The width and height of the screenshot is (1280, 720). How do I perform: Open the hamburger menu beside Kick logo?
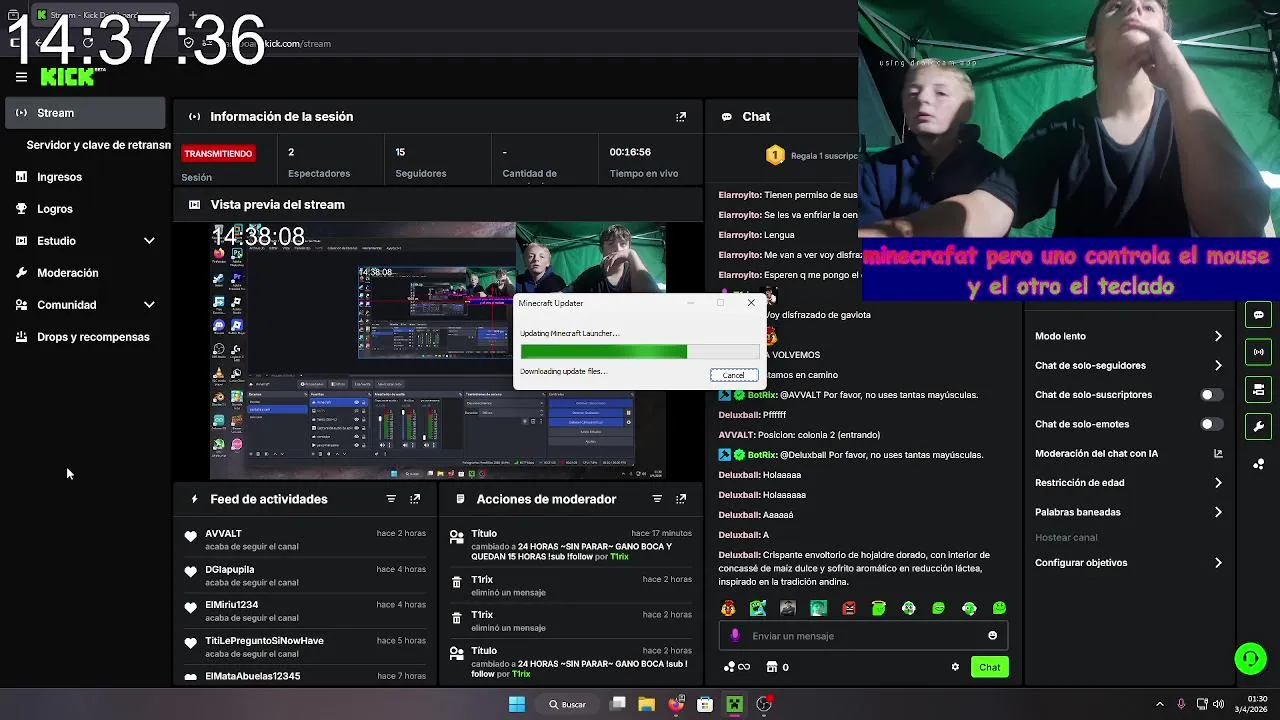pos(21,76)
